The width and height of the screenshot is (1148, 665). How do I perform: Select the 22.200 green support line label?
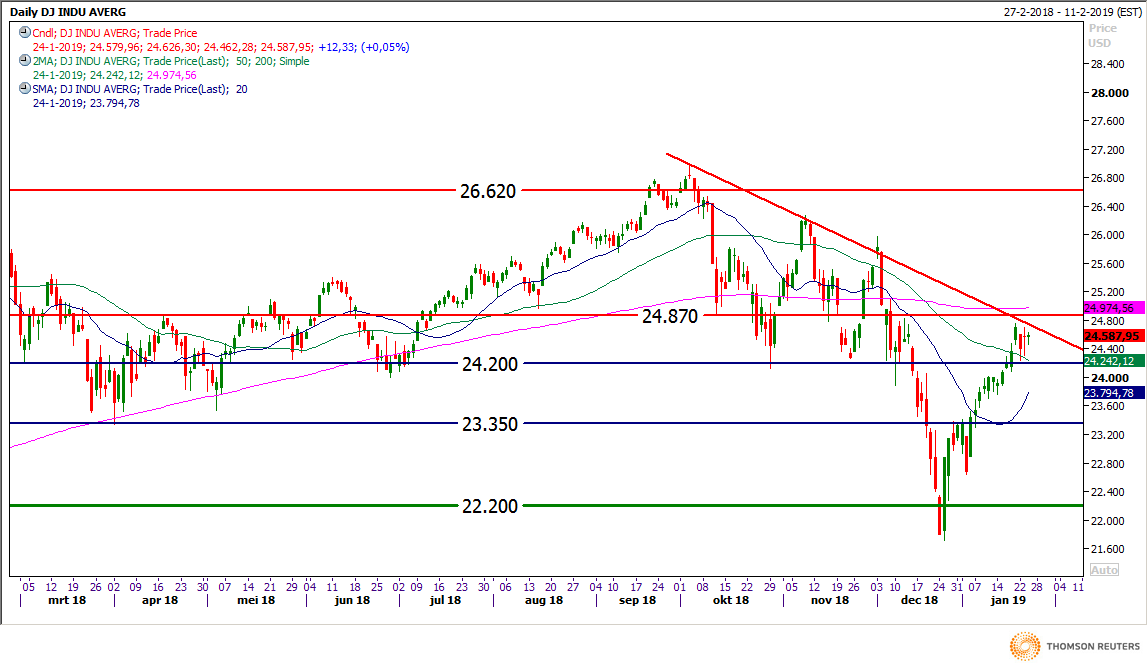click(489, 506)
